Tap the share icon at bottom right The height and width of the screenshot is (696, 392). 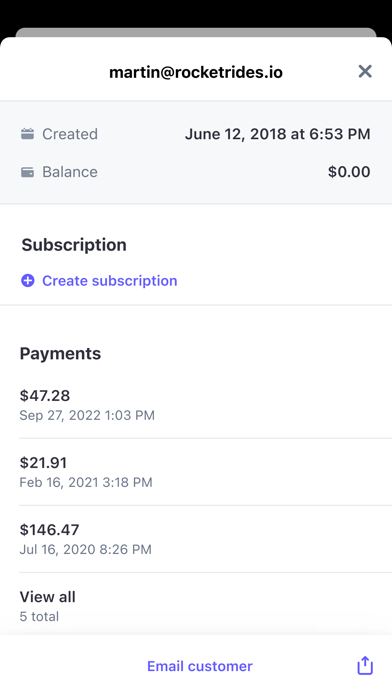coord(365,665)
